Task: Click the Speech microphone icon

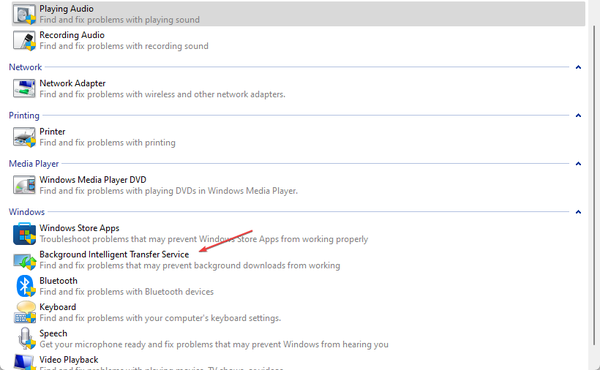Action: coord(26,338)
